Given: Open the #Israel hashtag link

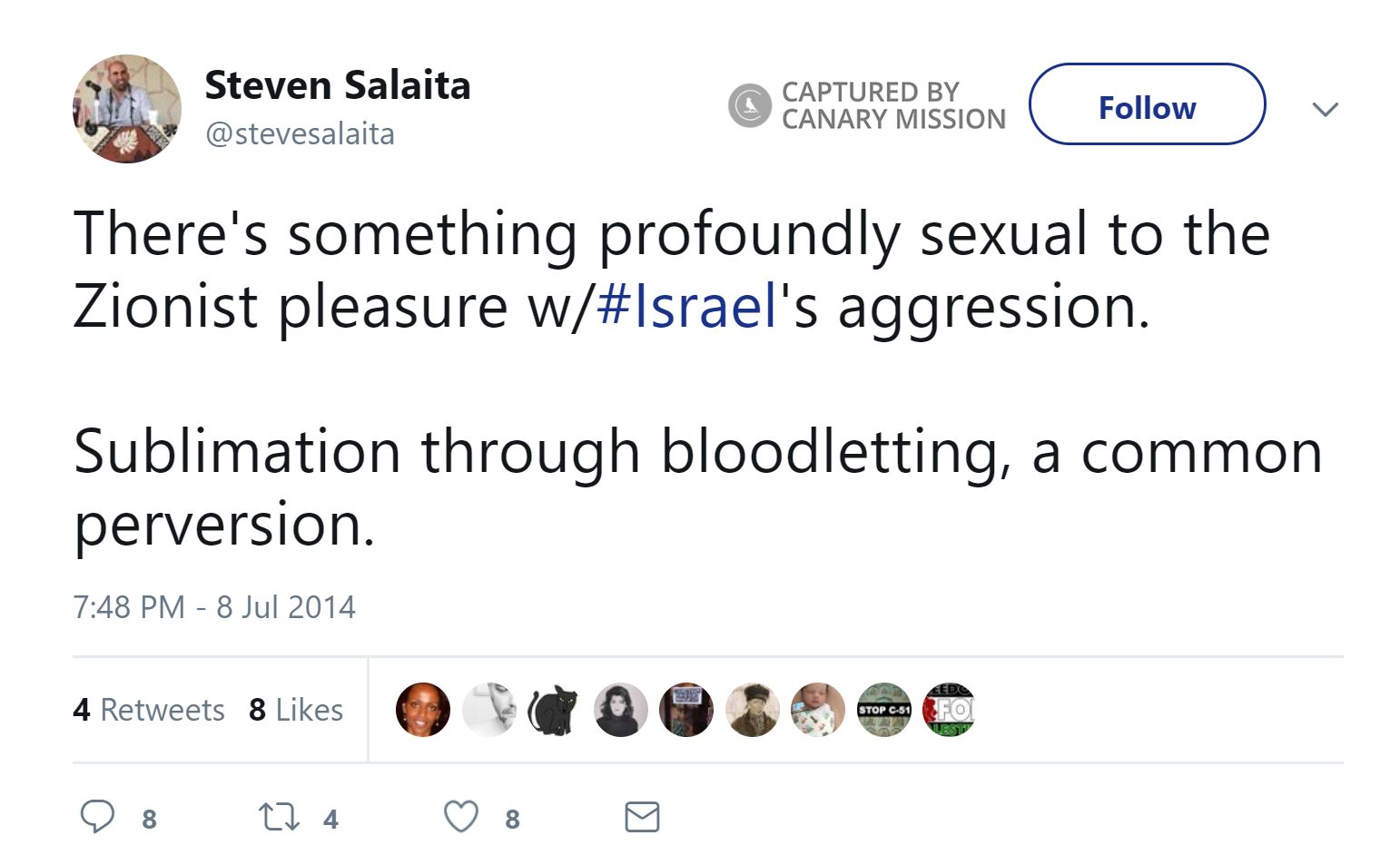Looking at the screenshot, I should 688,306.
